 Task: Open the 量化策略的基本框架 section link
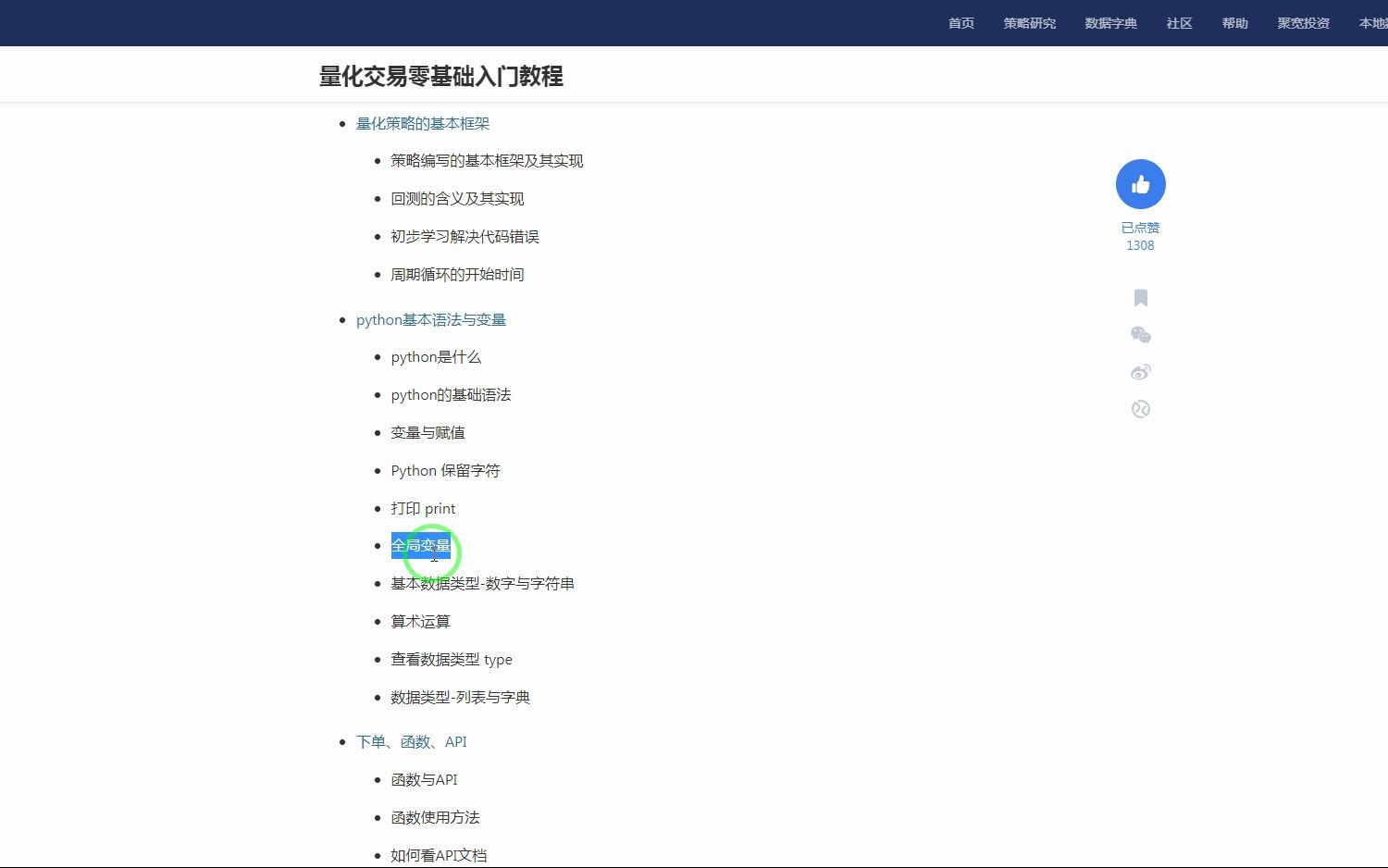[423, 123]
